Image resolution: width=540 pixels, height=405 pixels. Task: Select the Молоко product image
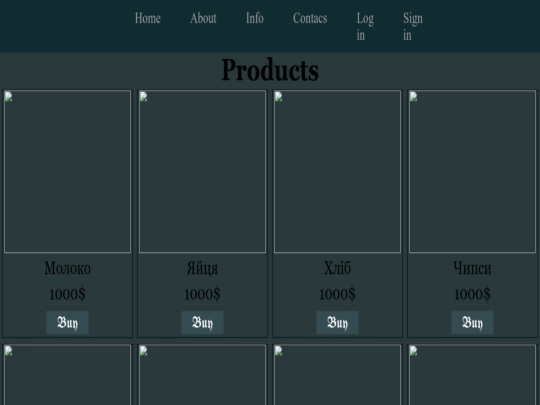(x=68, y=172)
